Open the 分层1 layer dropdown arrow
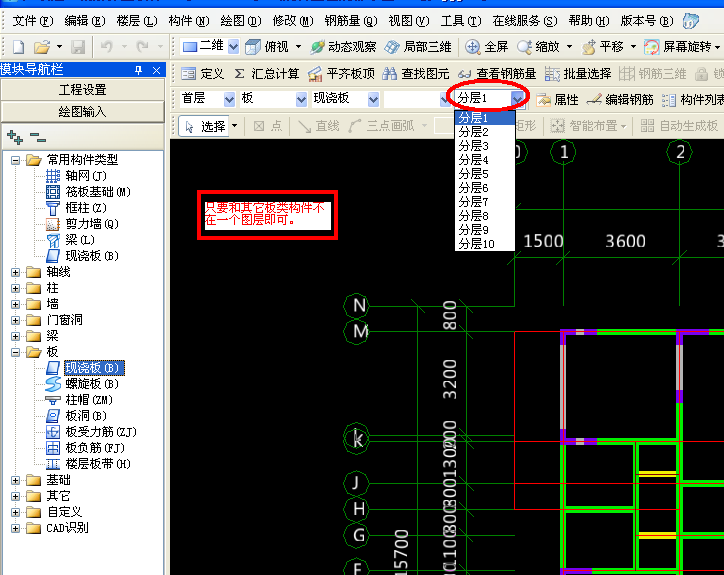 518,98
